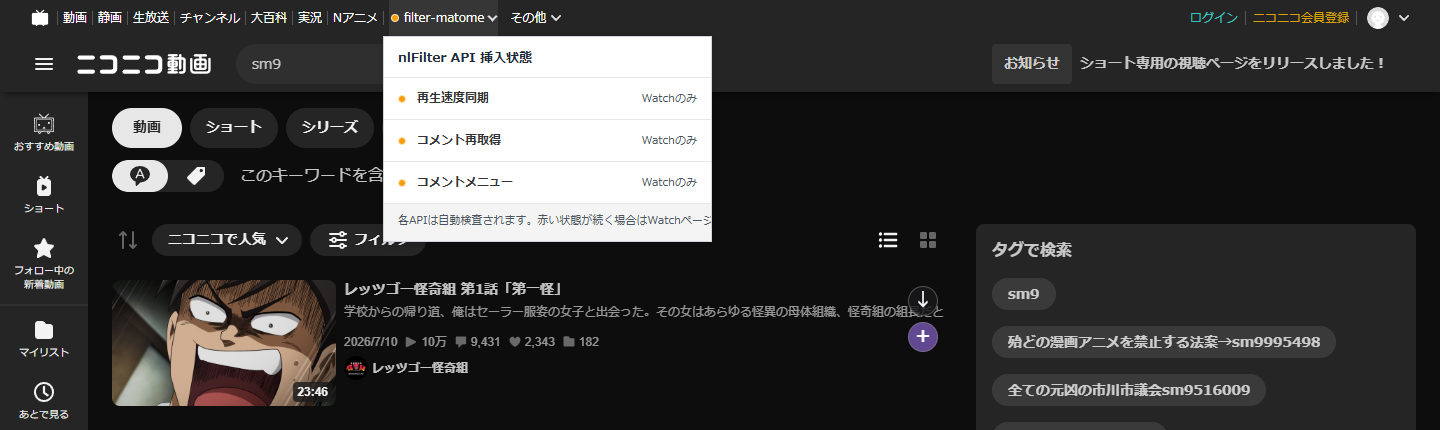This screenshot has width=1440, height=430.
Task: Go to チャンネル in top navigation
Action: click(210, 18)
